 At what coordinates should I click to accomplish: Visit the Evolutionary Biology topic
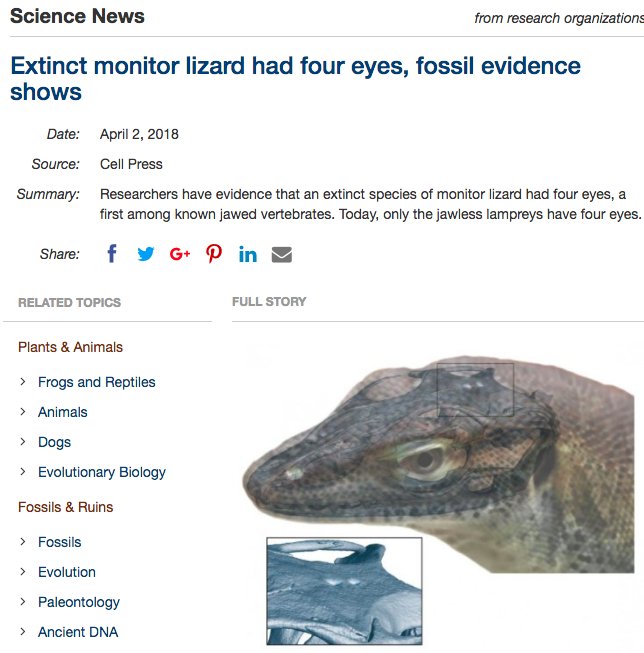102,472
